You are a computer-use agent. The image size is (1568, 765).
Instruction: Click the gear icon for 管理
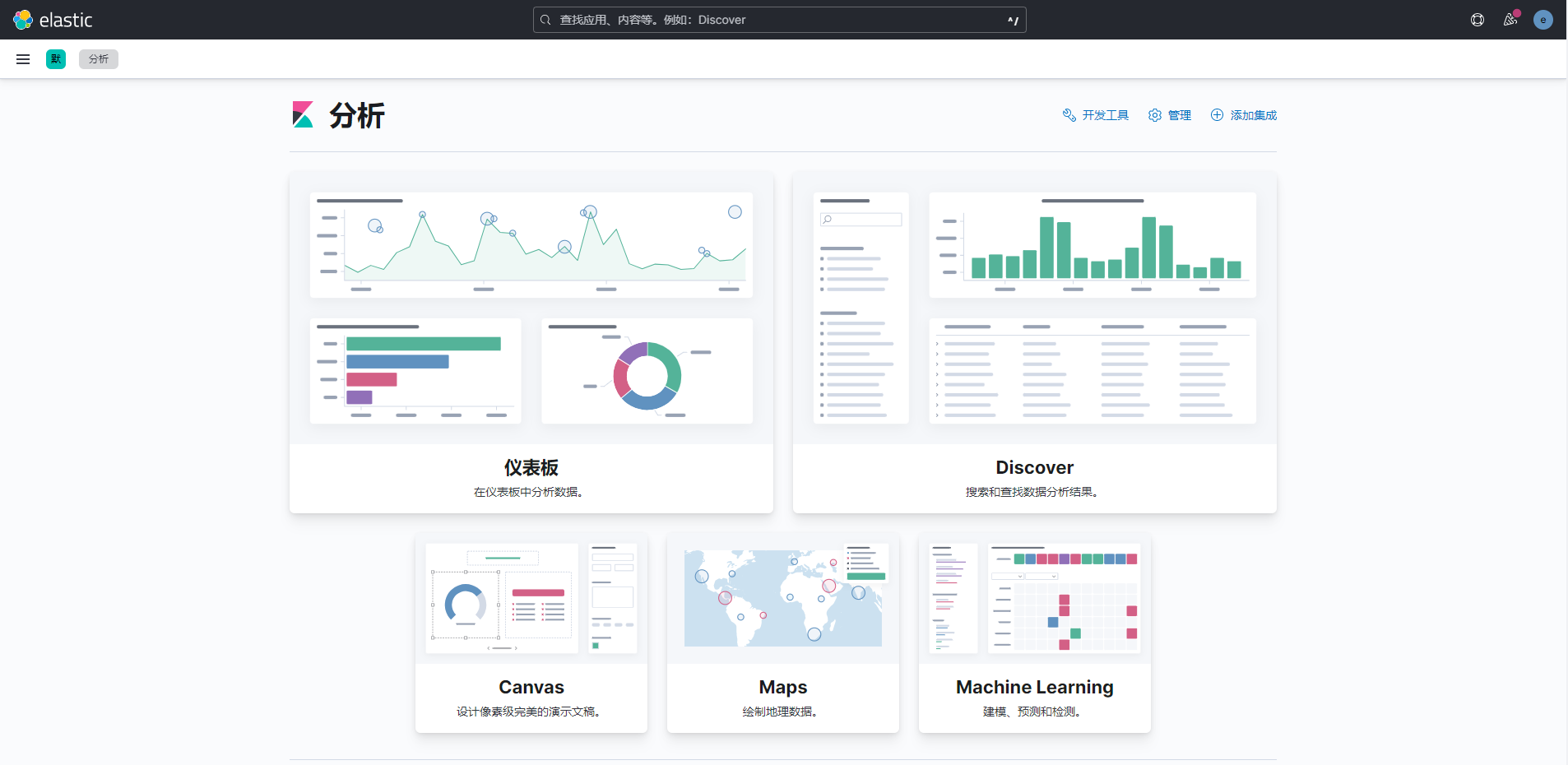coord(1155,115)
